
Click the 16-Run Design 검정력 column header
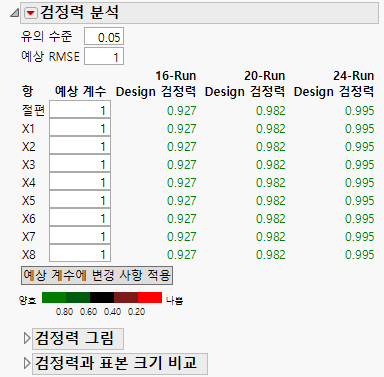coord(156,84)
